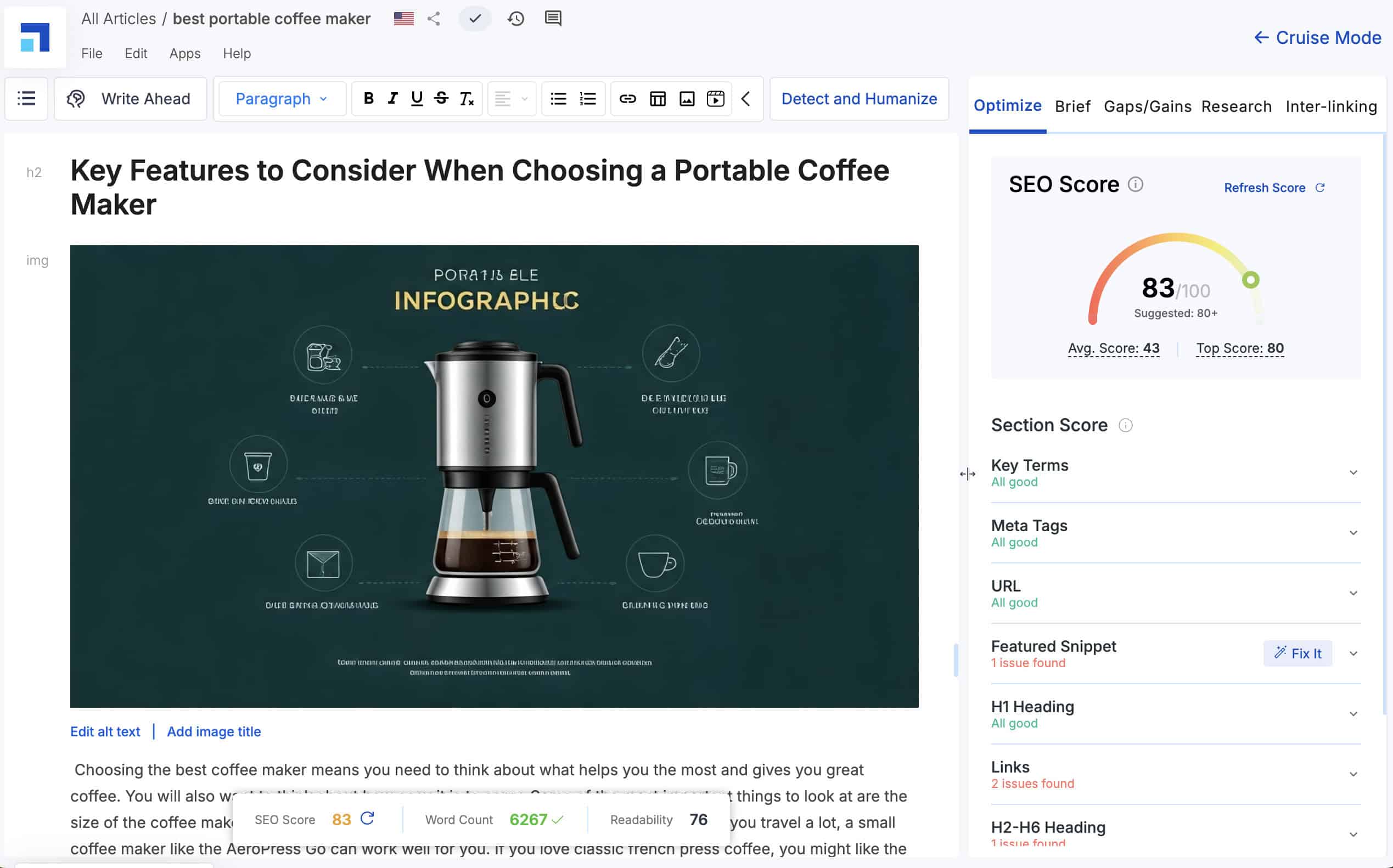Switch to the Optimize tab
This screenshot has height=868, width=1393.
click(x=1007, y=106)
